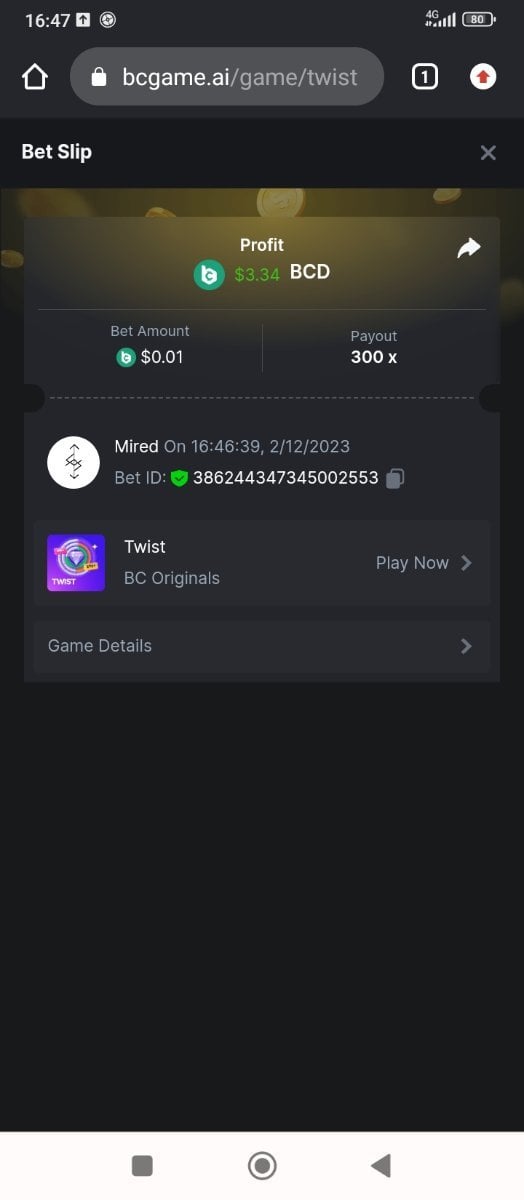The image size is (524, 1200).
Task: Tap the Twist game thumbnail
Action: 76,563
